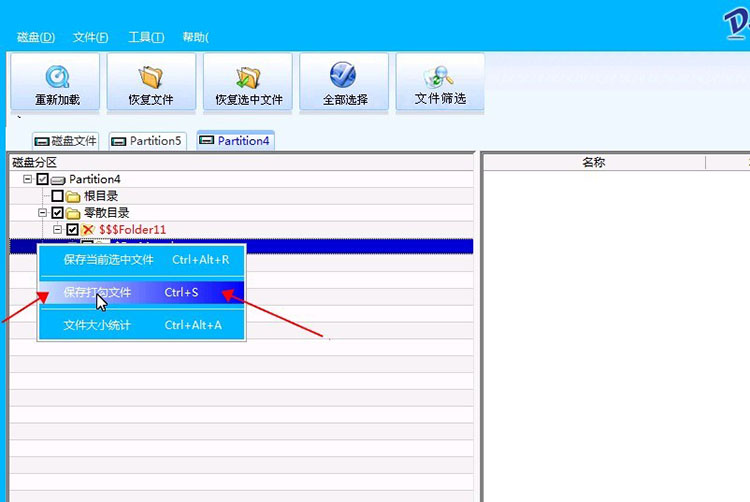The height and width of the screenshot is (502, 750).
Task: Open the 磁盘文件 tab
Action: click(x=66, y=141)
